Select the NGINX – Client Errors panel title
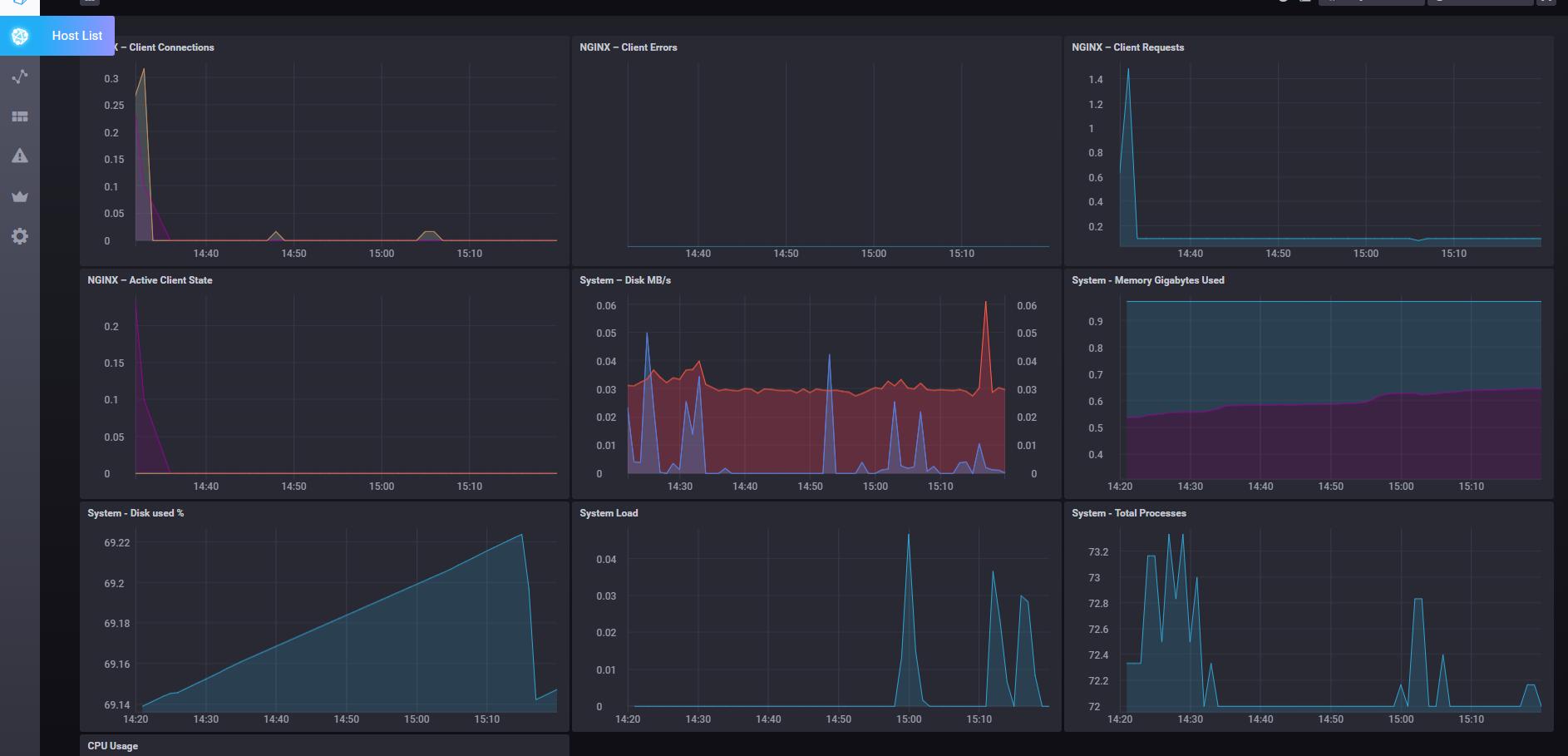 coord(628,47)
